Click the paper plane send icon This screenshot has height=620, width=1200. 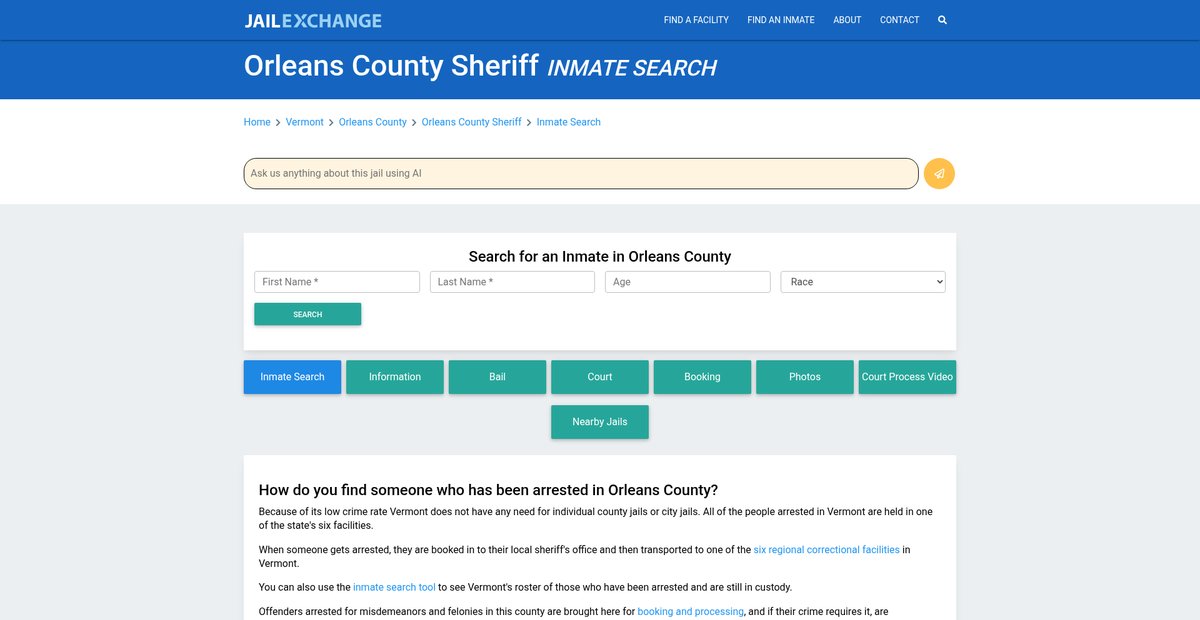click(x=939, y=173)
